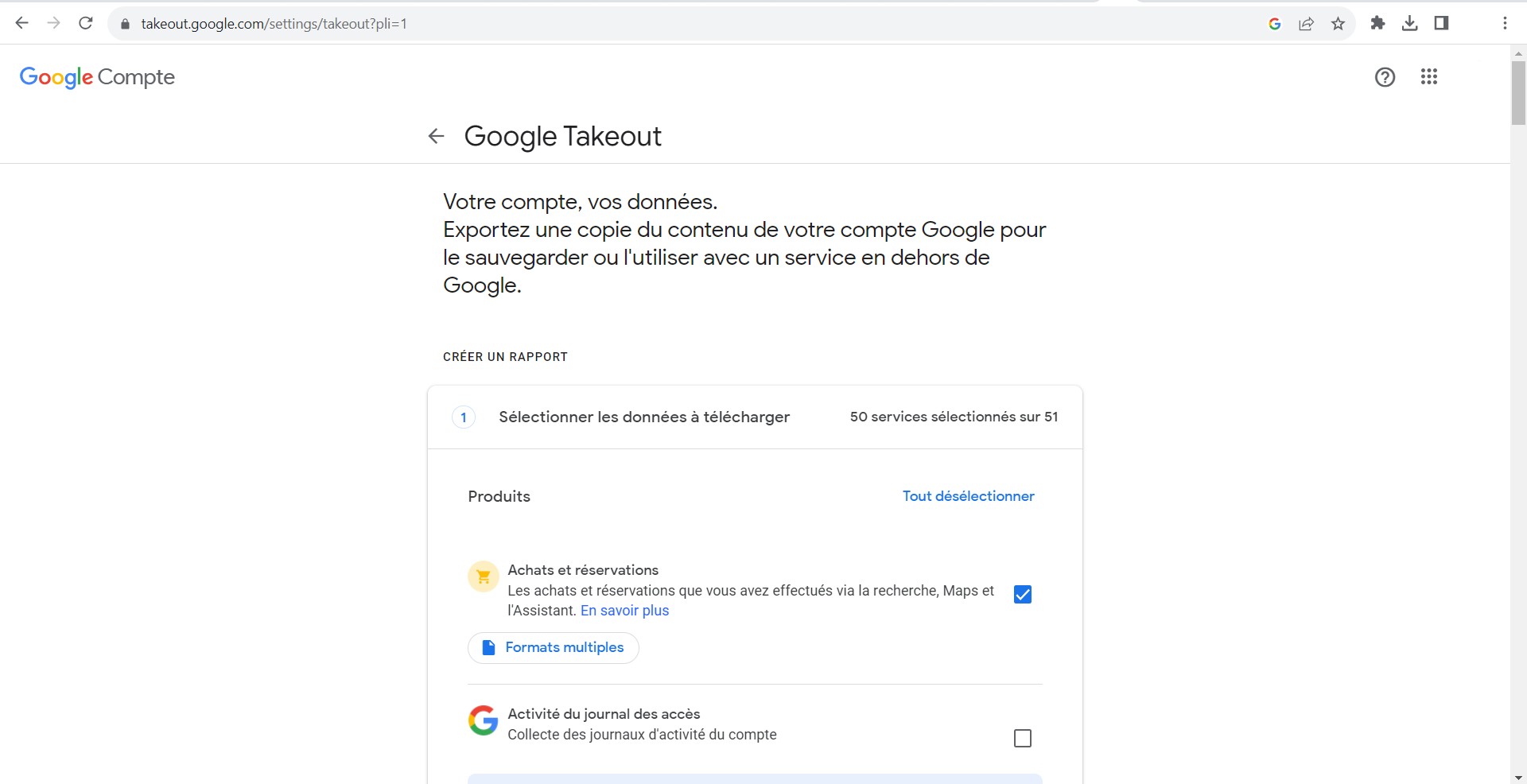
Task: Open the En savoir plus link
Action: pyautogui.click(x=624, y=611)
